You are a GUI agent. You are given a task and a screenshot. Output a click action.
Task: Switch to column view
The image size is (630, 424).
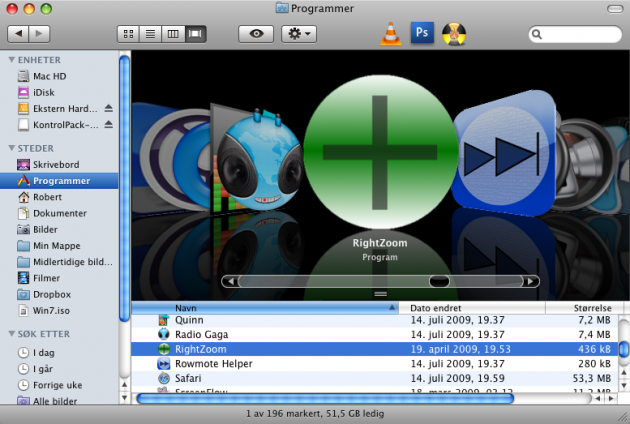tap(173, 34)
